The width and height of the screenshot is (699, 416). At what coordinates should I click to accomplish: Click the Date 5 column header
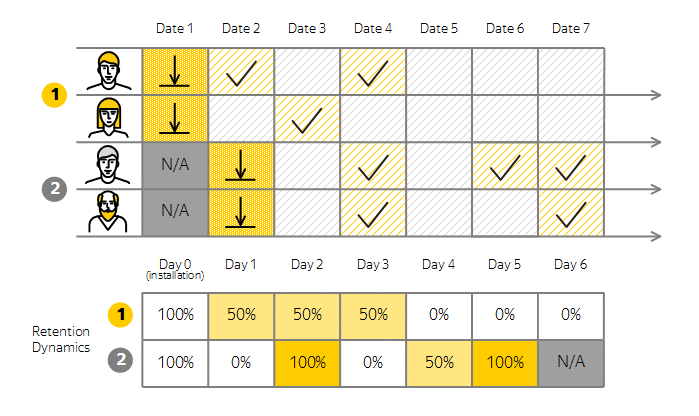(439, 29)
